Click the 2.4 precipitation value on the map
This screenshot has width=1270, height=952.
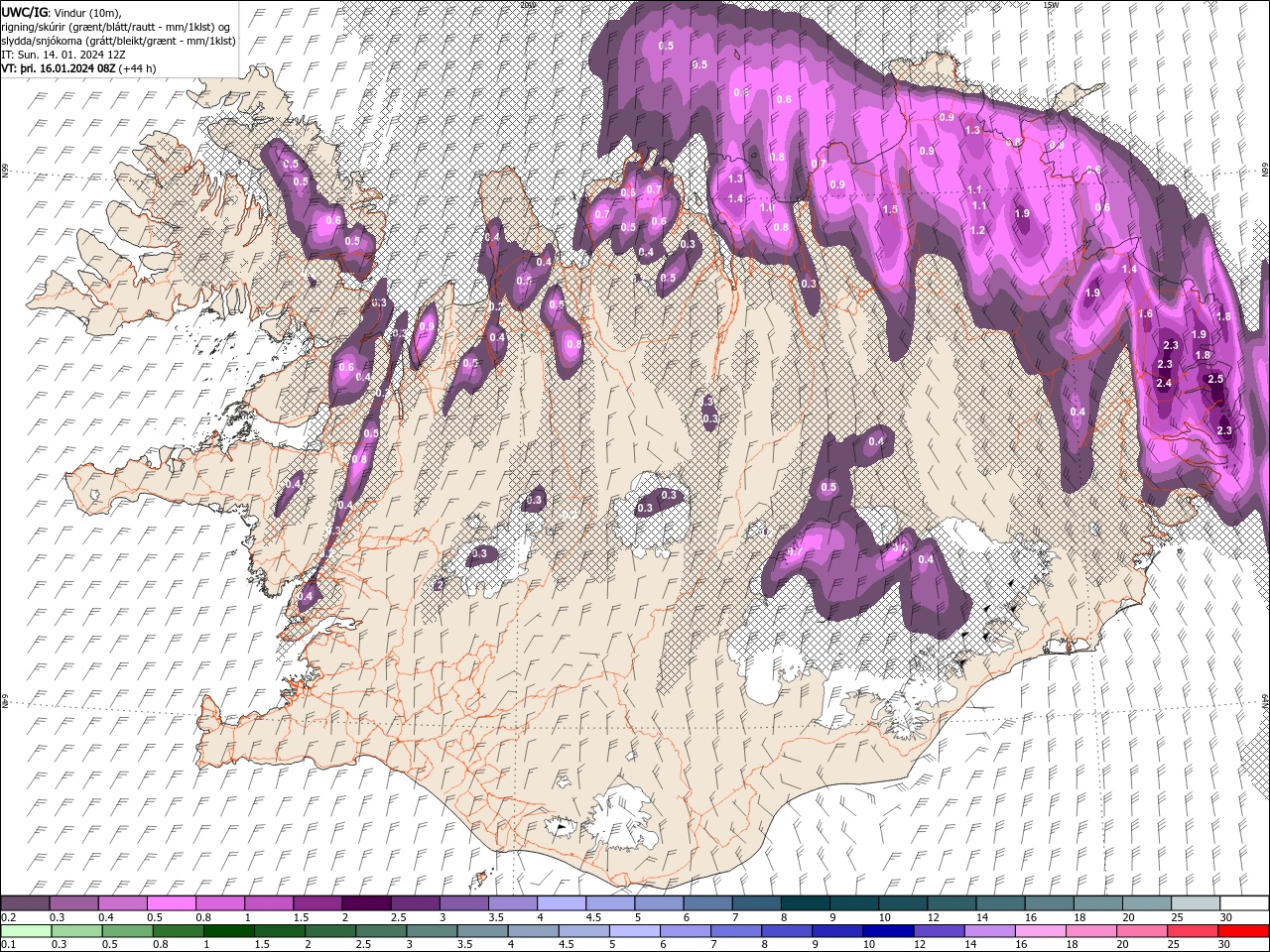1164,383
